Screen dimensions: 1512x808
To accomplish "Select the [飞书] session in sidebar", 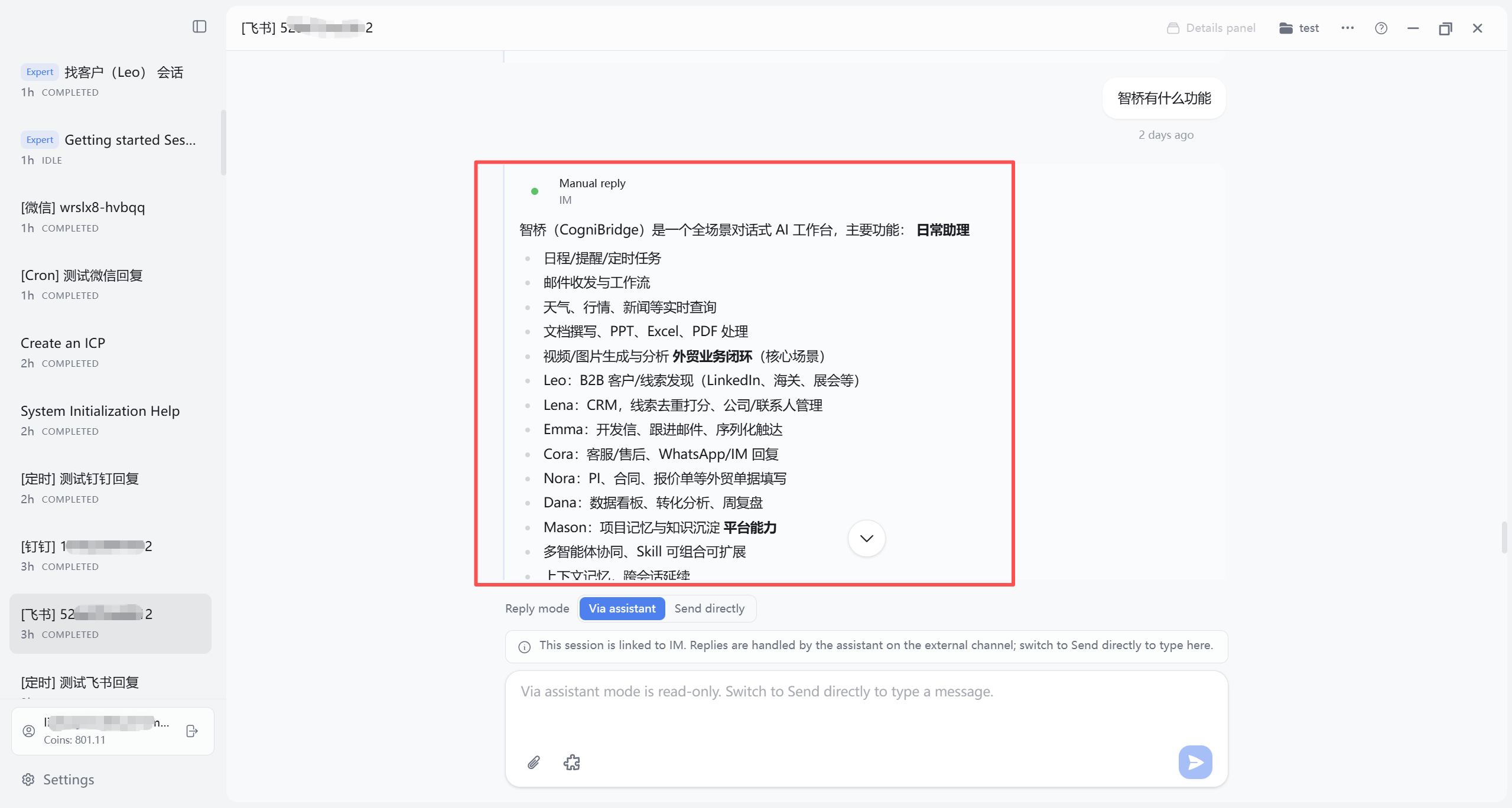I will pyautogui.click(x=110, y=623).
